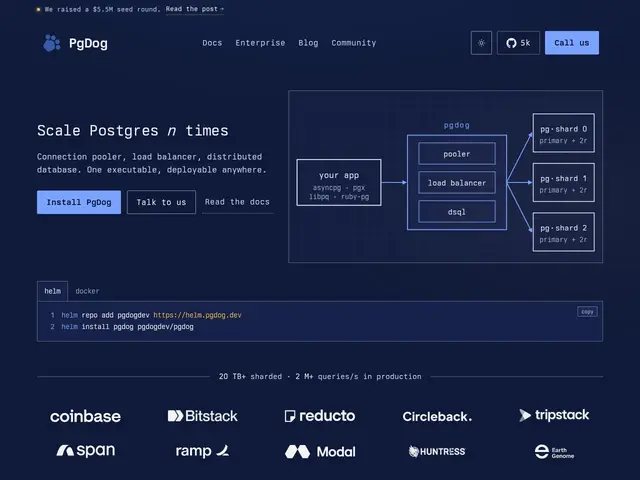This screenshot has width=640, height=480.
Task: Click the your app diagram box
Action: point(339,182)
